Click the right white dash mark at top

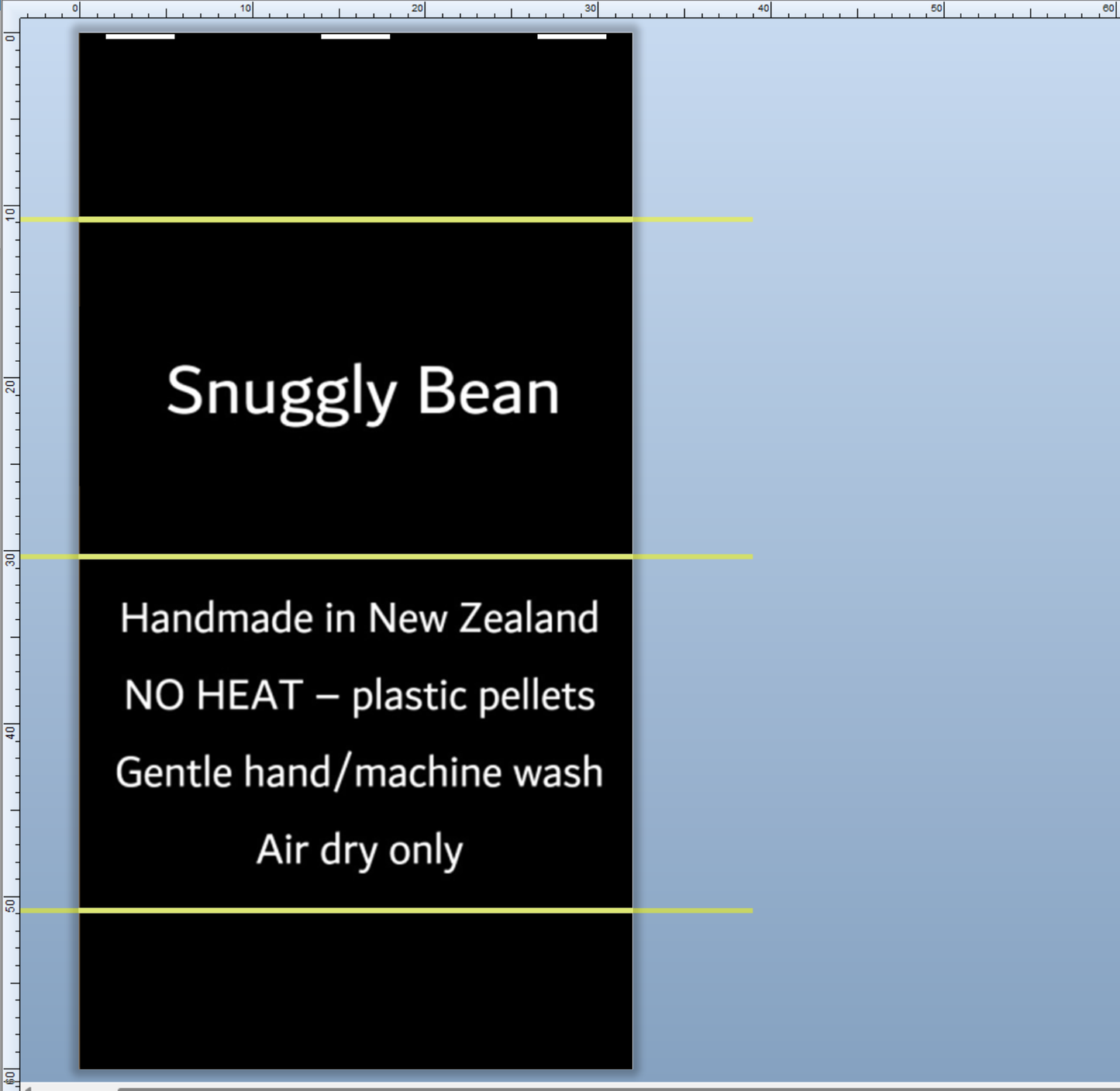[x=571, y=36]
